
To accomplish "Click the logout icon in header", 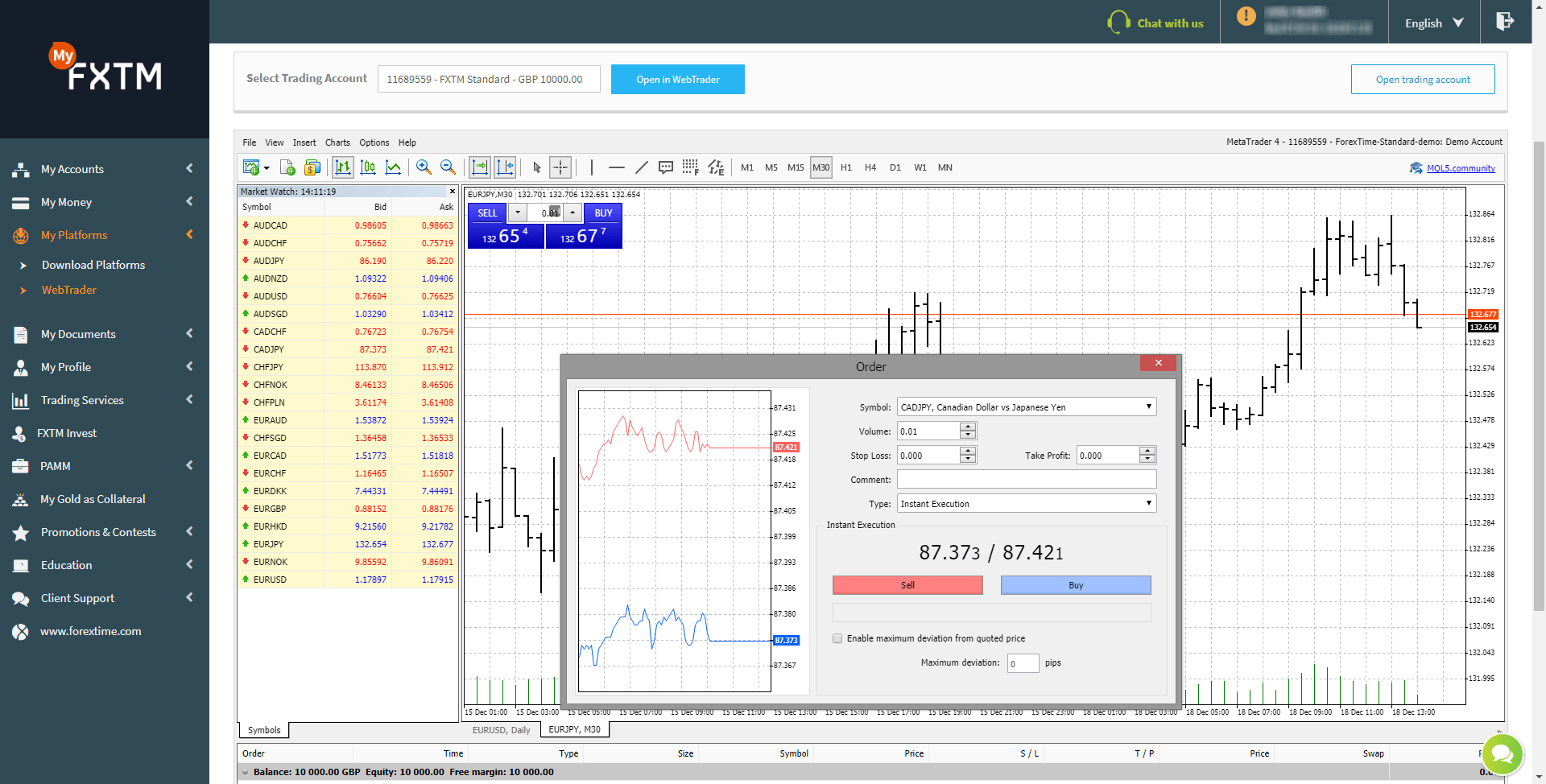I will click(x=1504, y=22).
